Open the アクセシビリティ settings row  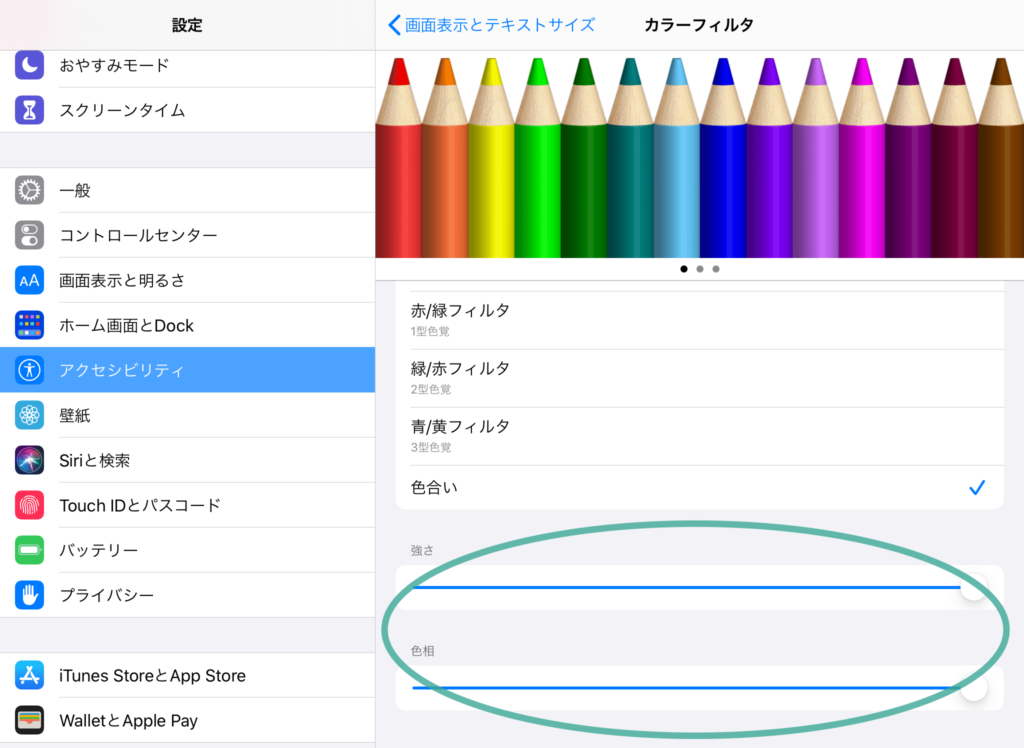point(187,370)
